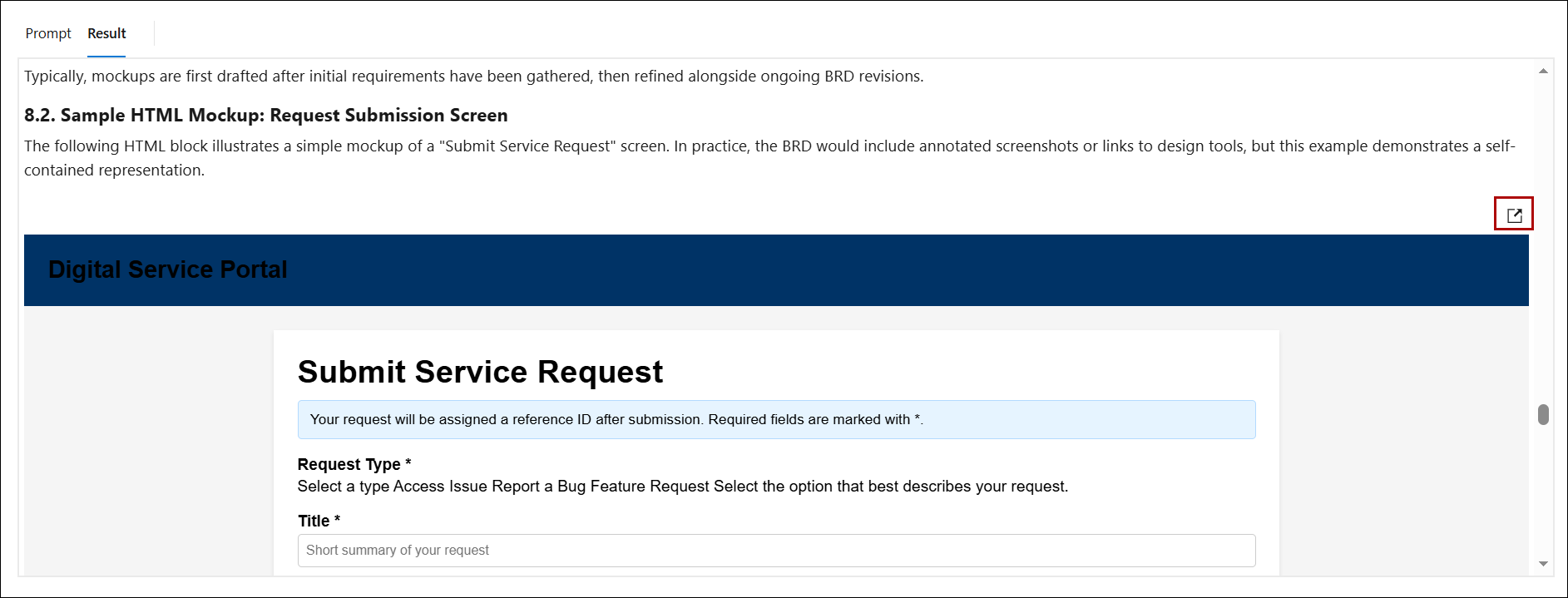
Task: Switch to the Prompt tab
Action: (x=48, y=33)
